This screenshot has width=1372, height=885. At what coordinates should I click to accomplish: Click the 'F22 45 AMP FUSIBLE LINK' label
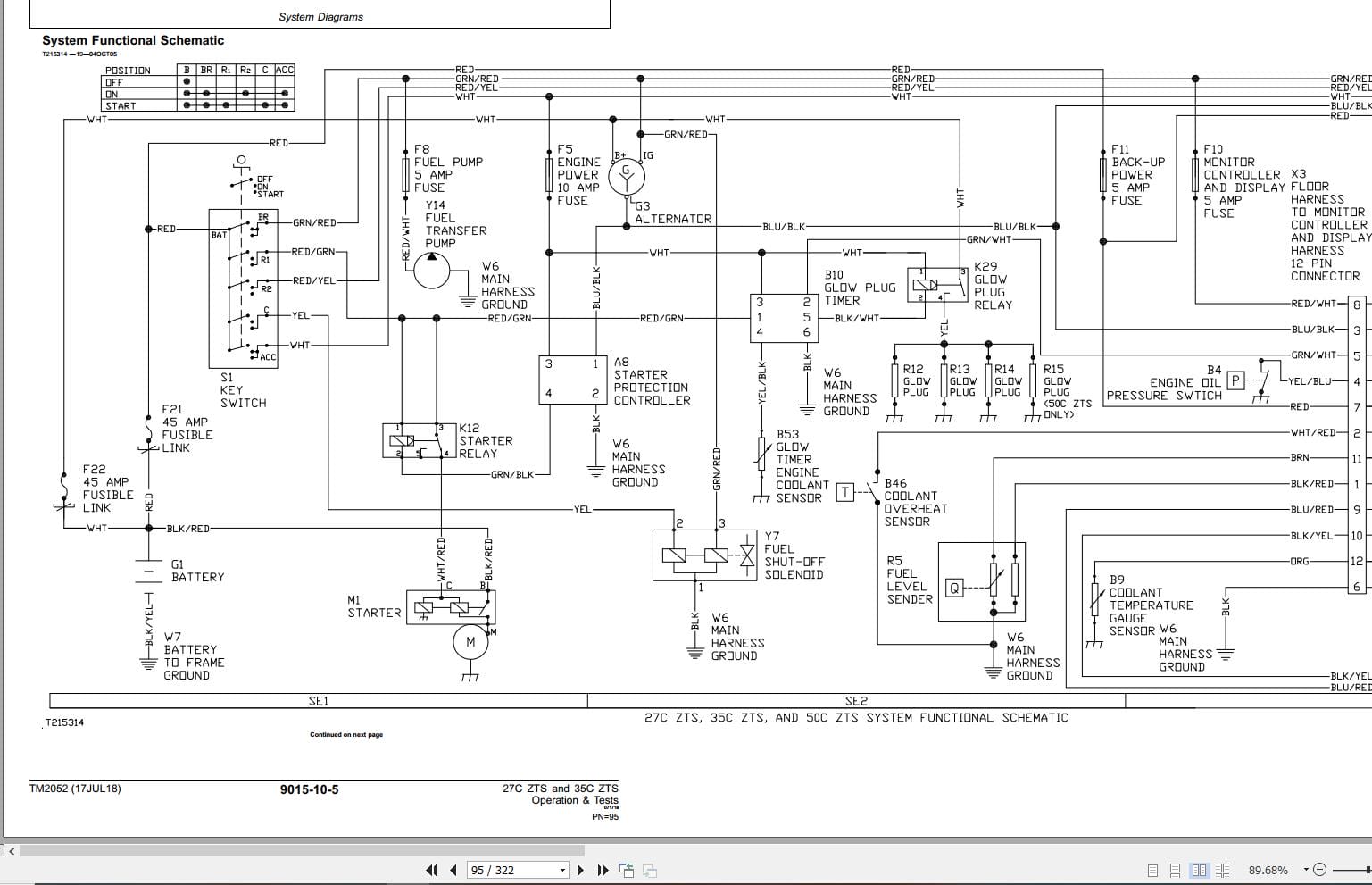pos(108,488)
